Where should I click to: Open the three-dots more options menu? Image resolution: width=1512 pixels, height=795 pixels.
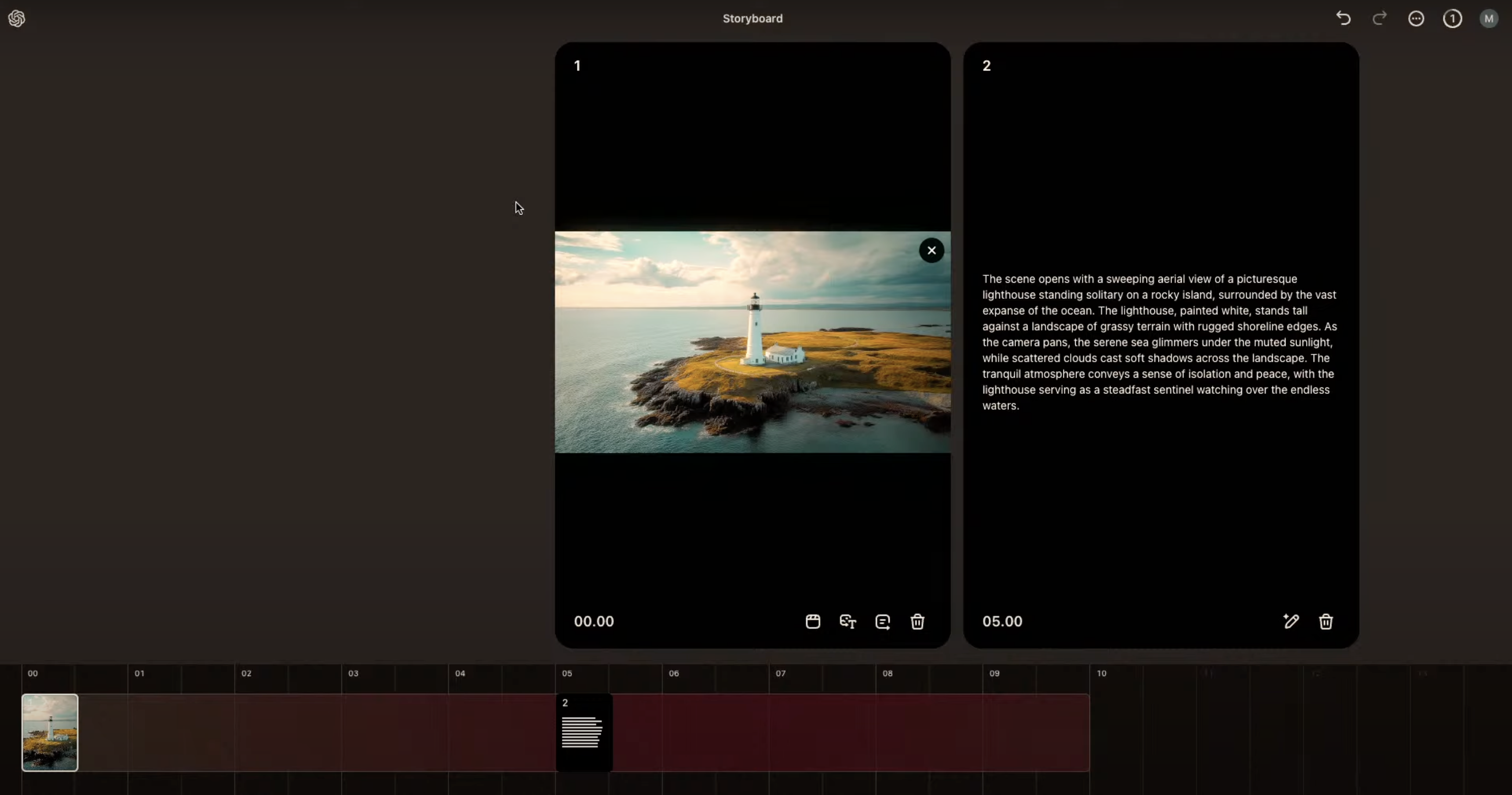pos(1416,18)
